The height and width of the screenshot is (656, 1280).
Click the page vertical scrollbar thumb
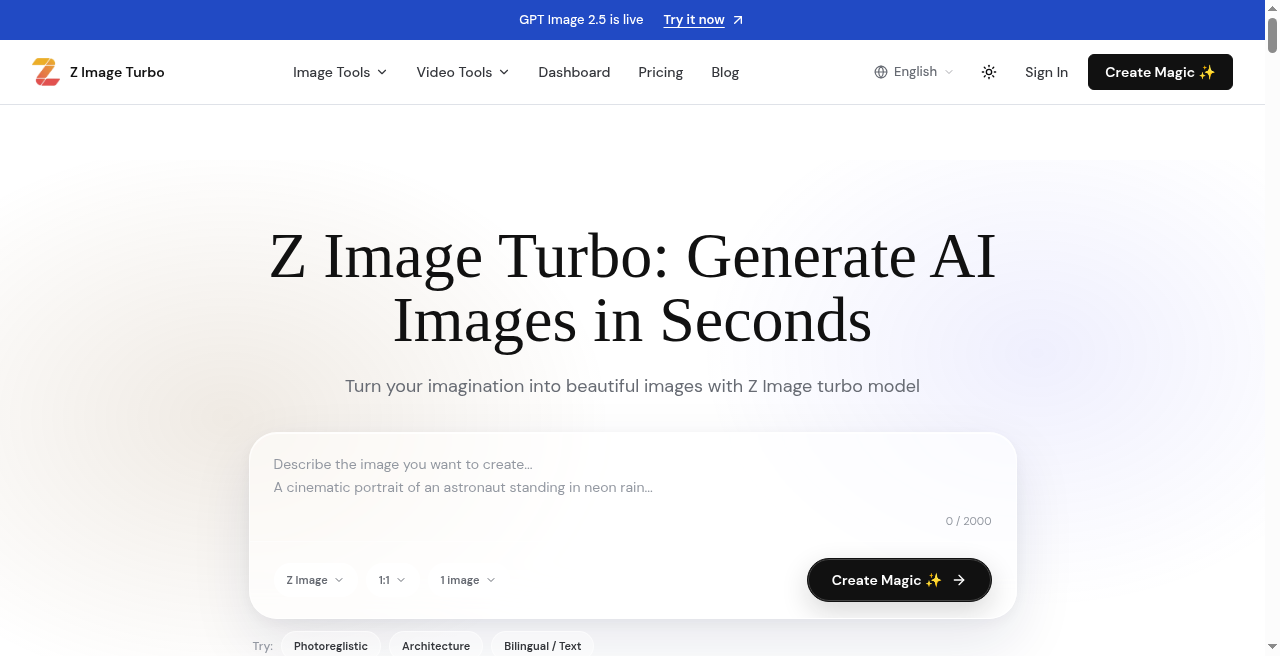[1272, 34]
